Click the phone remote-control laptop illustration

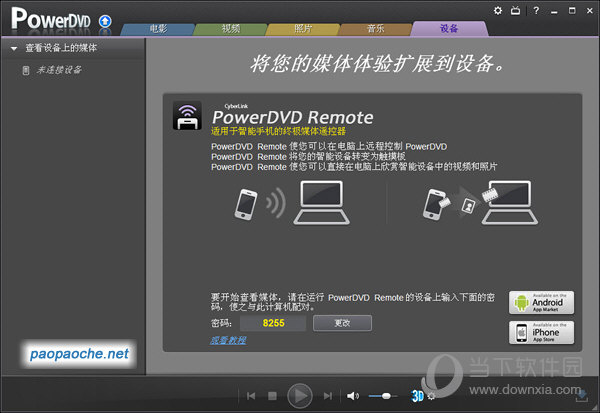(x=292, y=203)
